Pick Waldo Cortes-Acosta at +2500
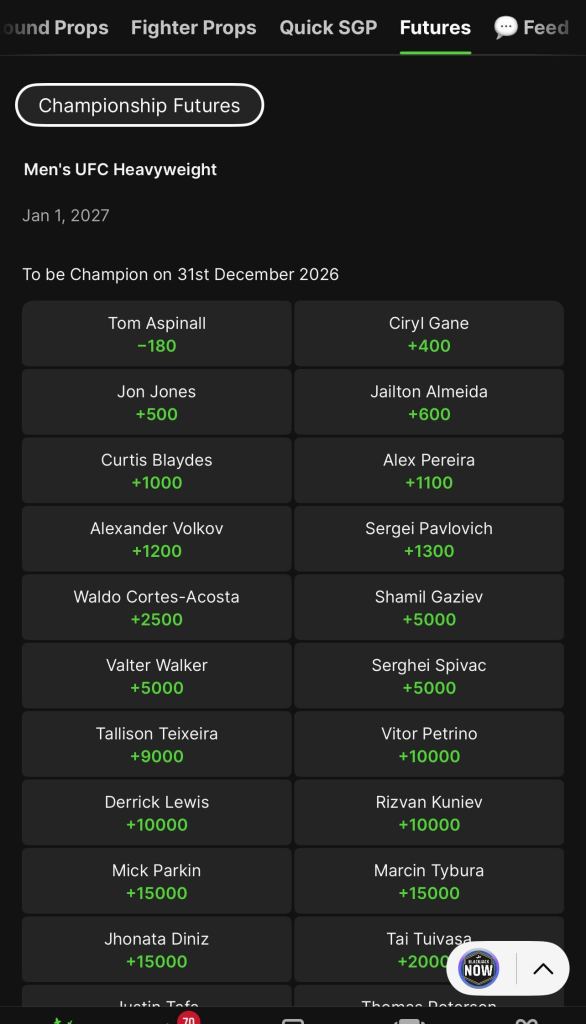The image size is (586, 1024). [x=157, y=607]
